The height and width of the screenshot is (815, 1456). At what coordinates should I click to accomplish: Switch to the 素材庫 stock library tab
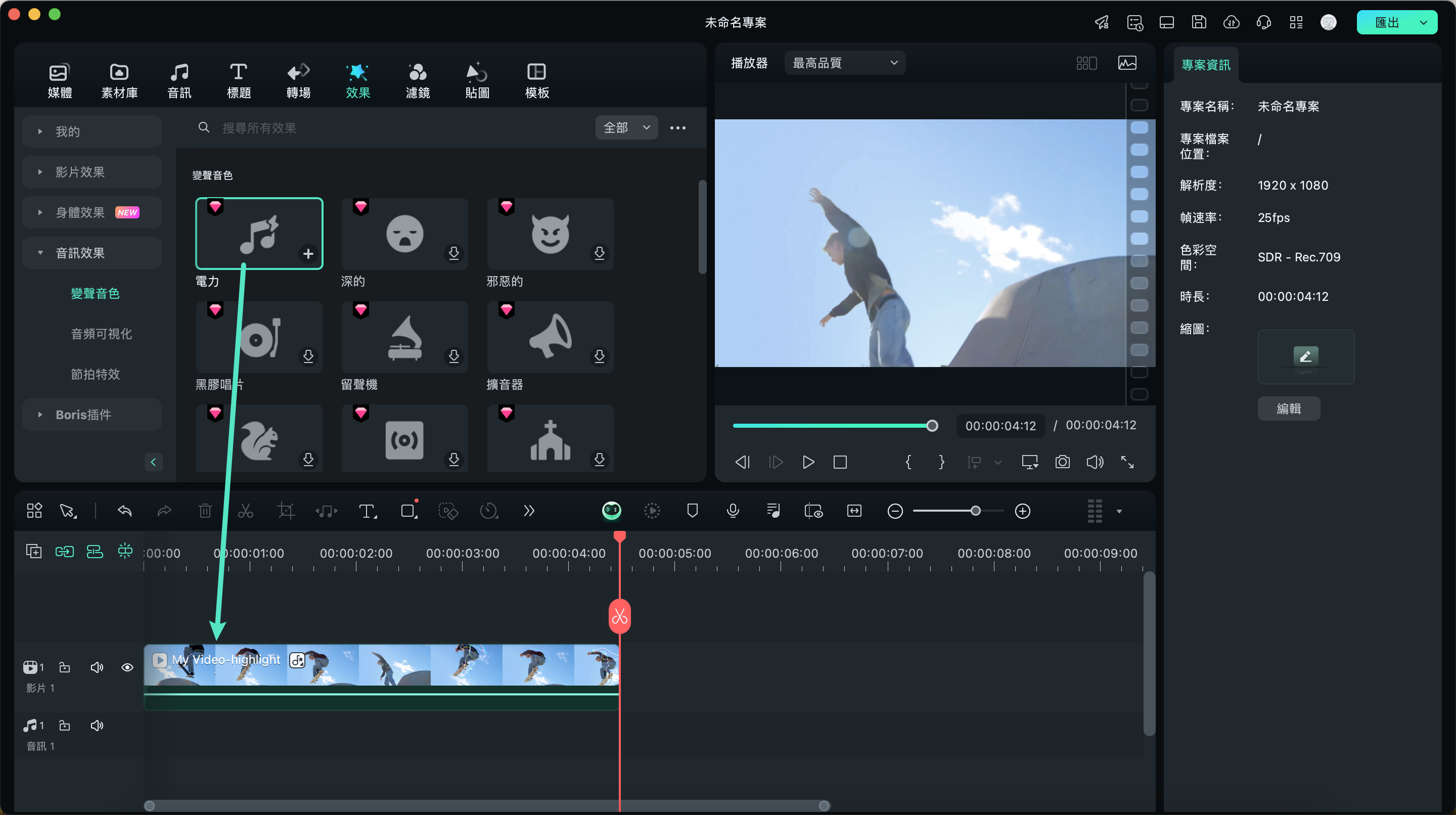click(119, 80)
